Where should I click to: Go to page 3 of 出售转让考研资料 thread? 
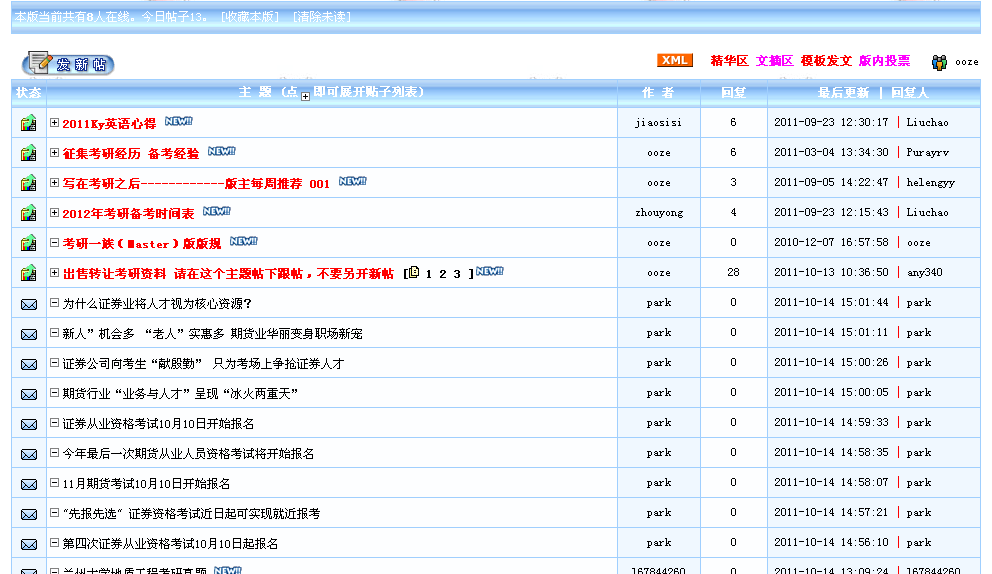point(457,274)
